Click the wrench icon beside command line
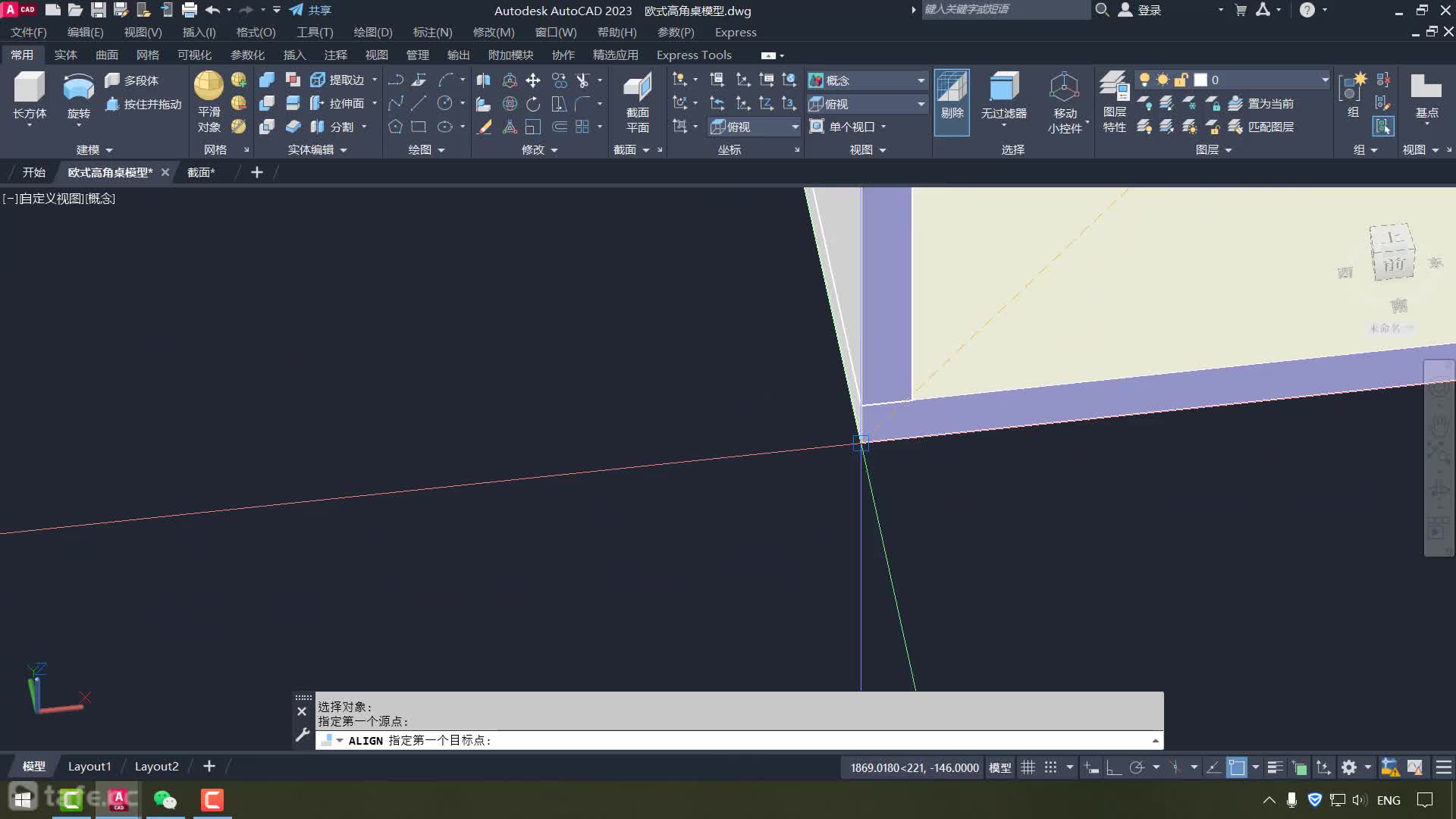 302,734
